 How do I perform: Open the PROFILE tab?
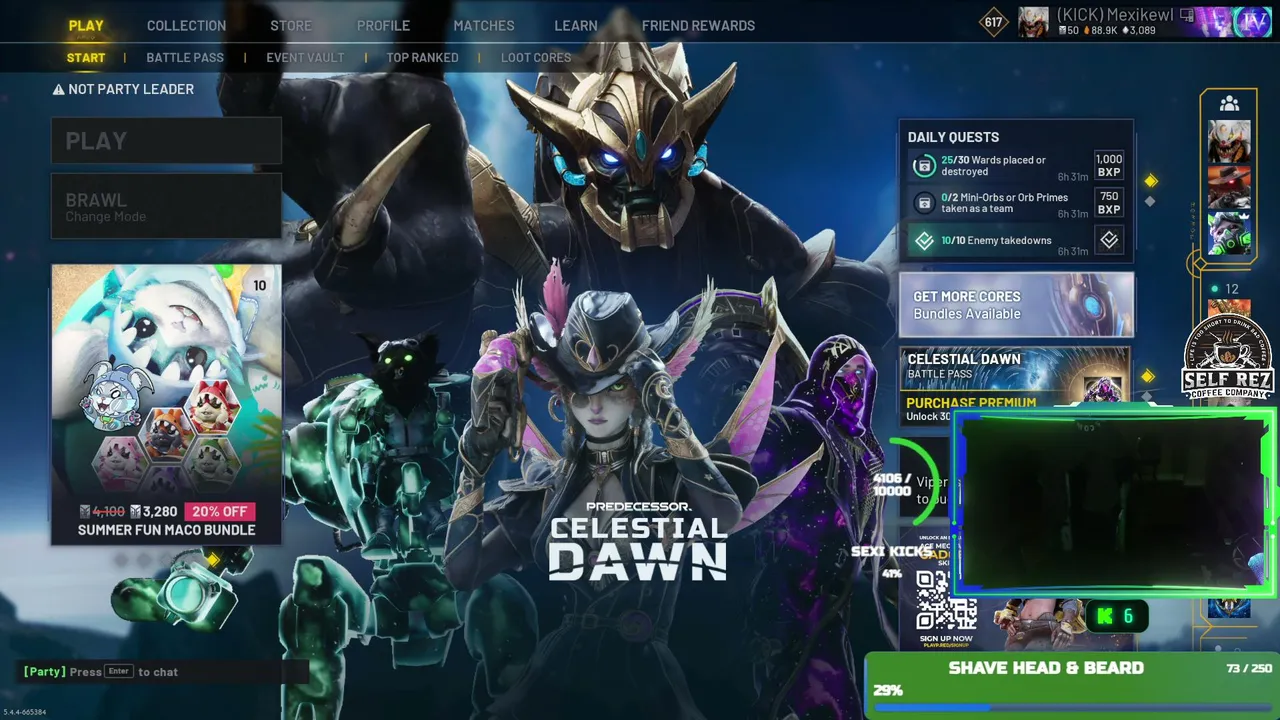click(383, 26)
